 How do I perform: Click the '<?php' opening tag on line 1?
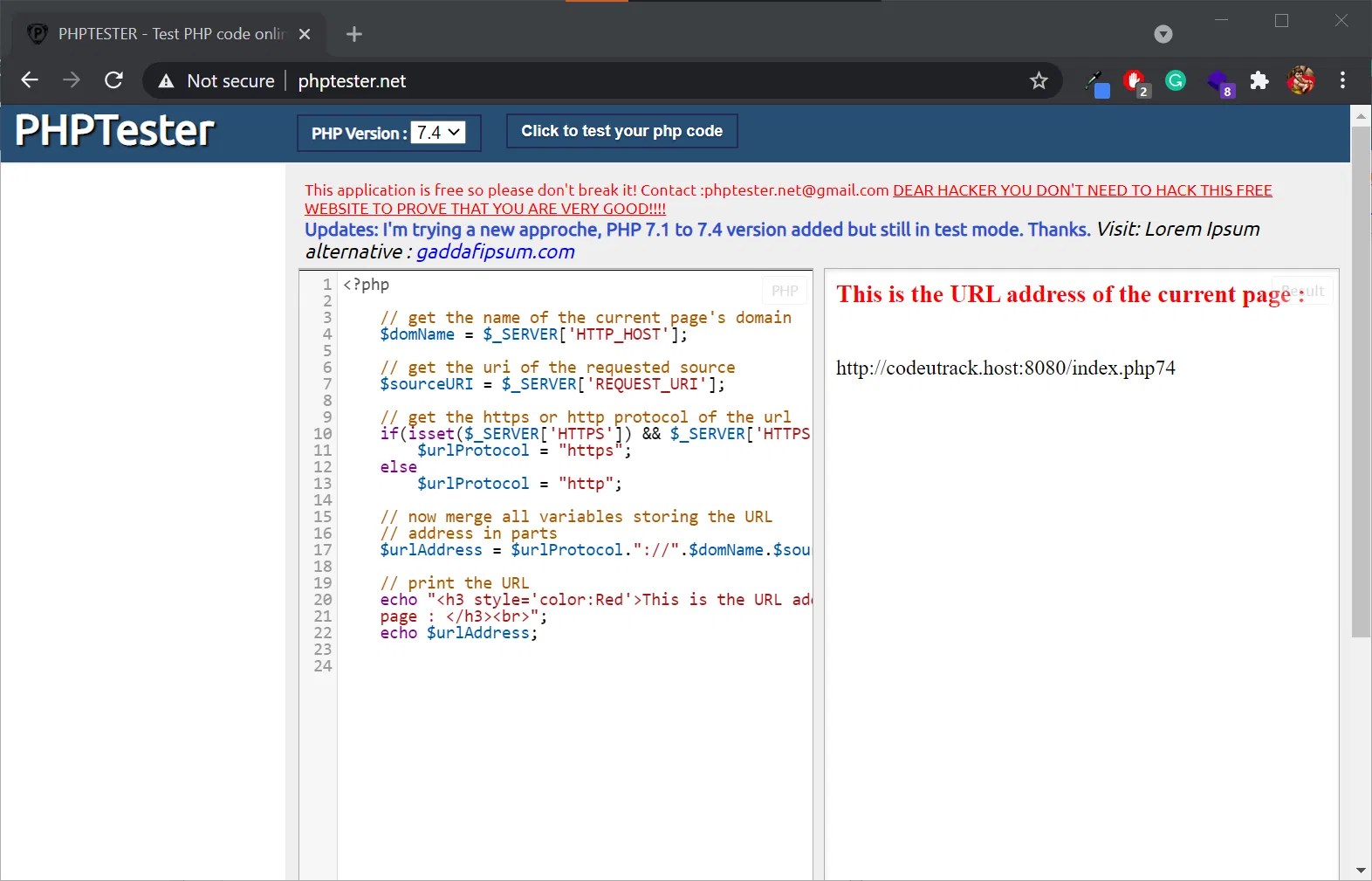[x=367, y=285]
